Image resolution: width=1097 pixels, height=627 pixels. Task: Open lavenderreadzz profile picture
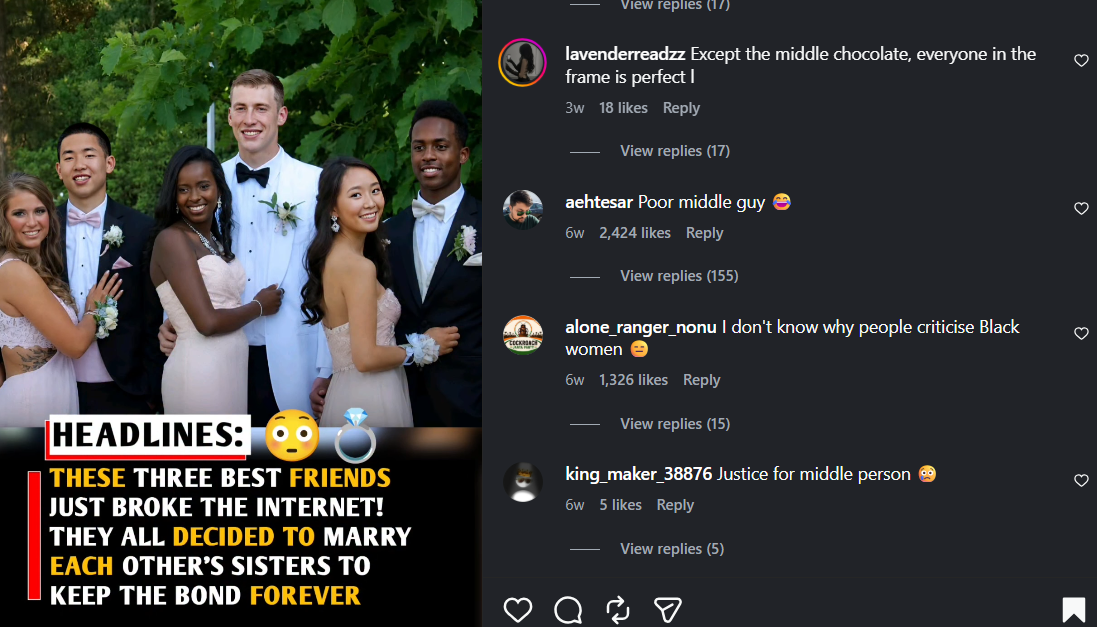(523, 63)
